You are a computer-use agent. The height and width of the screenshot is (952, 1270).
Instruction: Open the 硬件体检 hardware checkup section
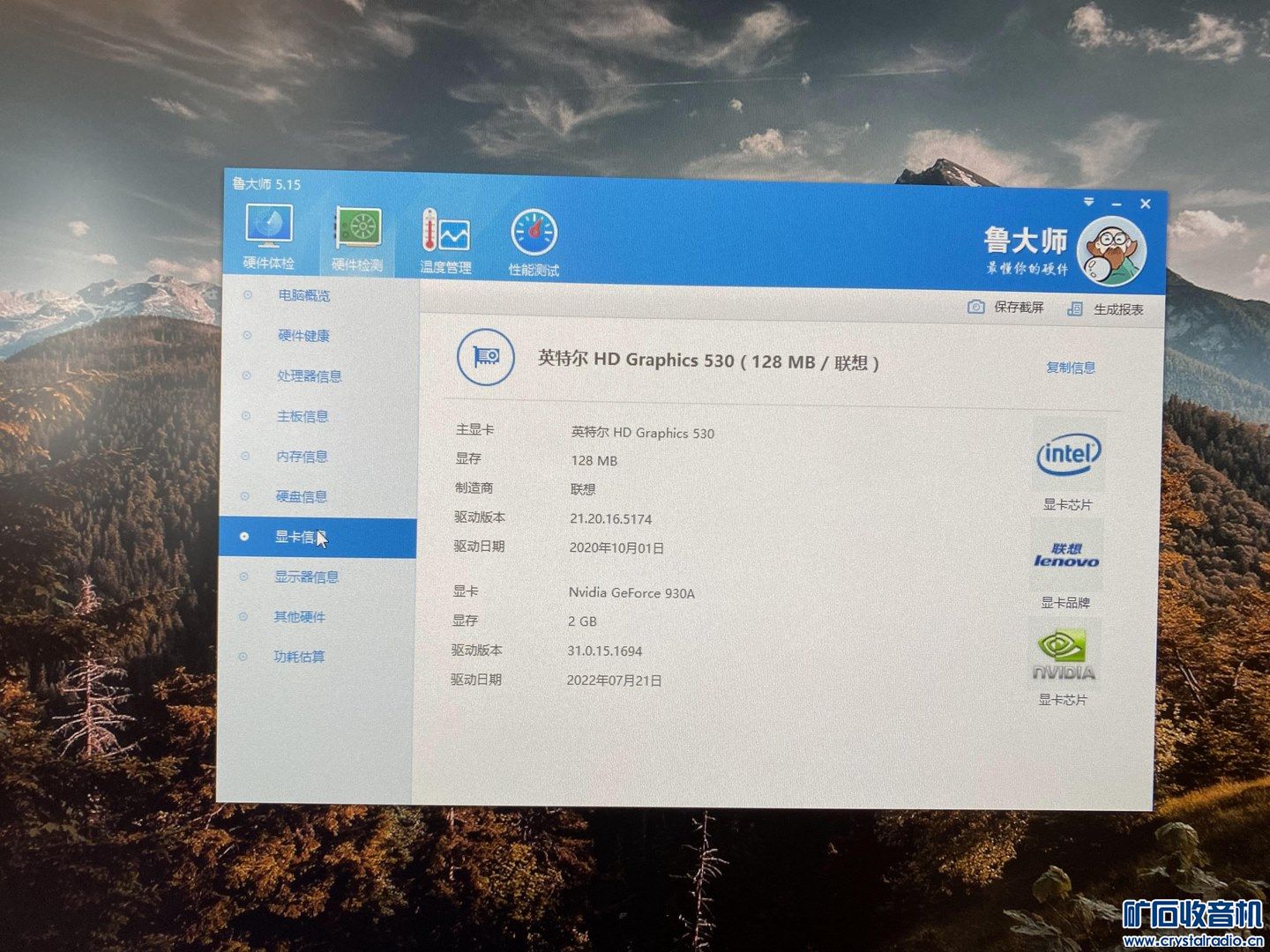[269, 236]
